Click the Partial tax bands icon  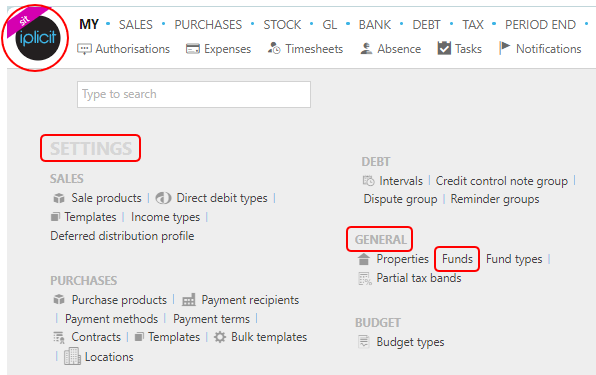click(x=365, y=278)
